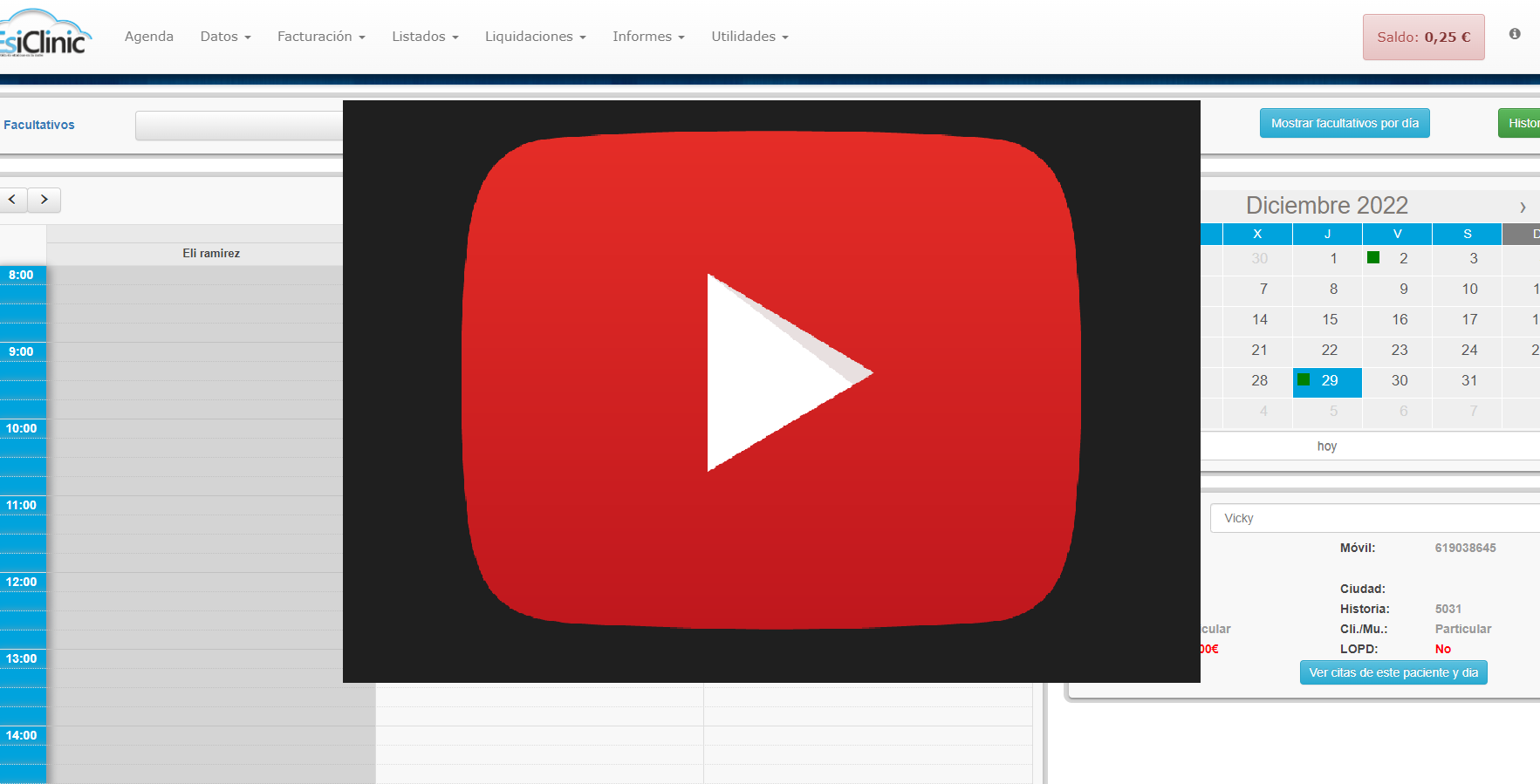Click the mobile number 619038645
The height and width of the screenshot is (784, 1540).
click(1465, 548)
